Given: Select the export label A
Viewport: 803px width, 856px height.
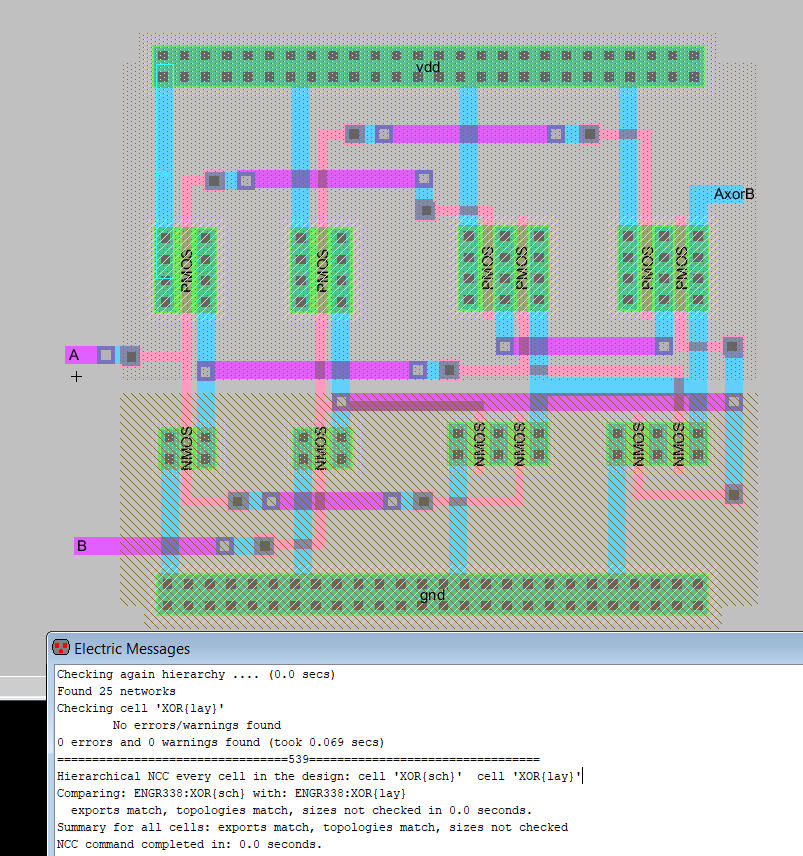Looking at the screenshot, I should pyautogui.click(x=73, y=355).
